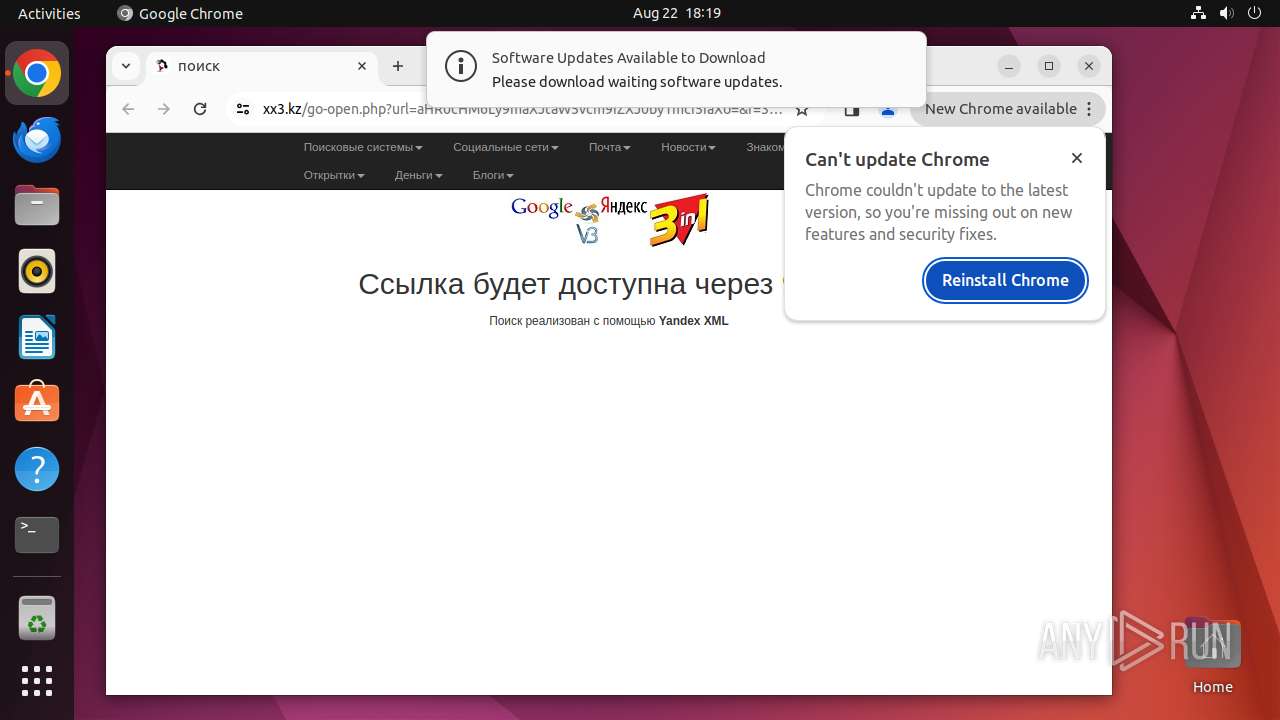Expand the Поисковые системы menu
The height and width of the screenshot is (720, 1280).
[363, 147]
